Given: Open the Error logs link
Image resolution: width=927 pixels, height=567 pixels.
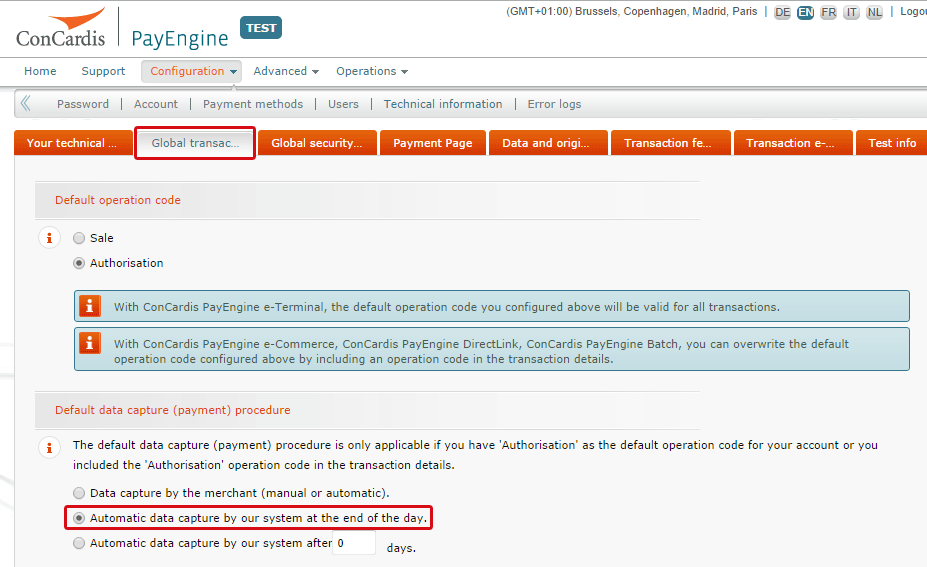Looking at the screenshot, I should point(554,104).
